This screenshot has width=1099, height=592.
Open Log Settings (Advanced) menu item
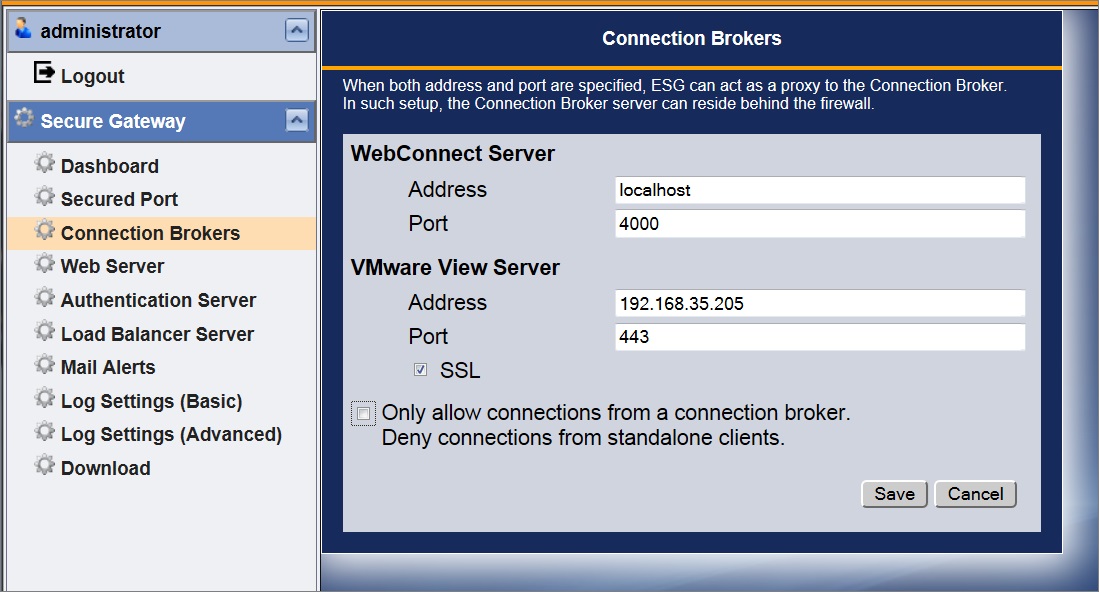coord(171,434)
